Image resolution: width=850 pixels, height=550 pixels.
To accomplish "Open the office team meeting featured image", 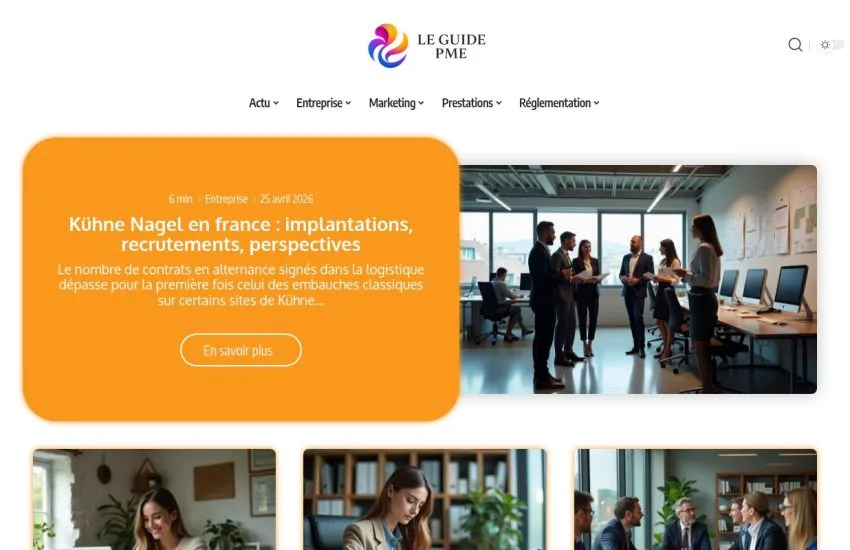I will click(x=638, y=280).
